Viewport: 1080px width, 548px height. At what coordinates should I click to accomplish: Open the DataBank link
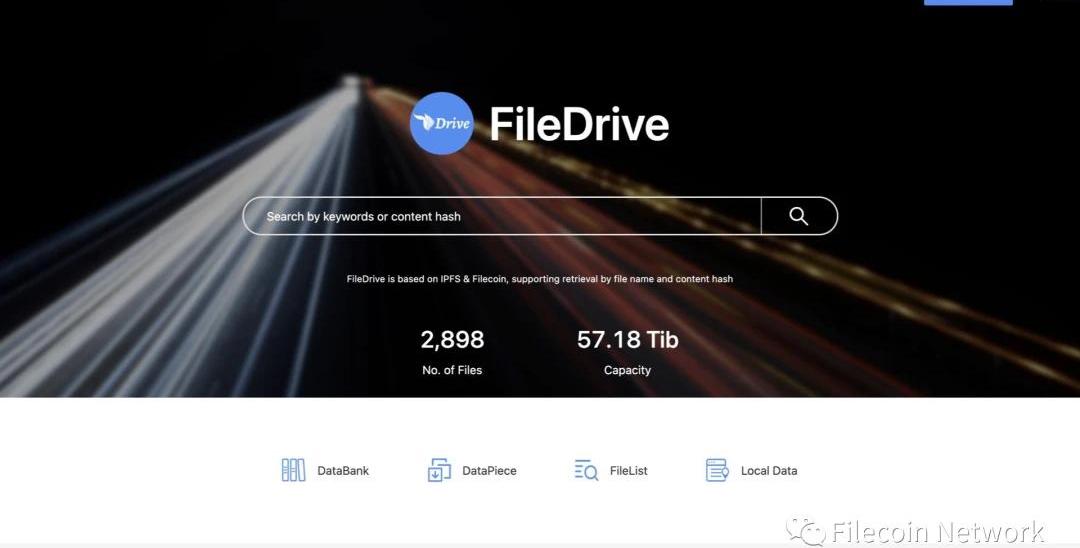pos(343,471)
